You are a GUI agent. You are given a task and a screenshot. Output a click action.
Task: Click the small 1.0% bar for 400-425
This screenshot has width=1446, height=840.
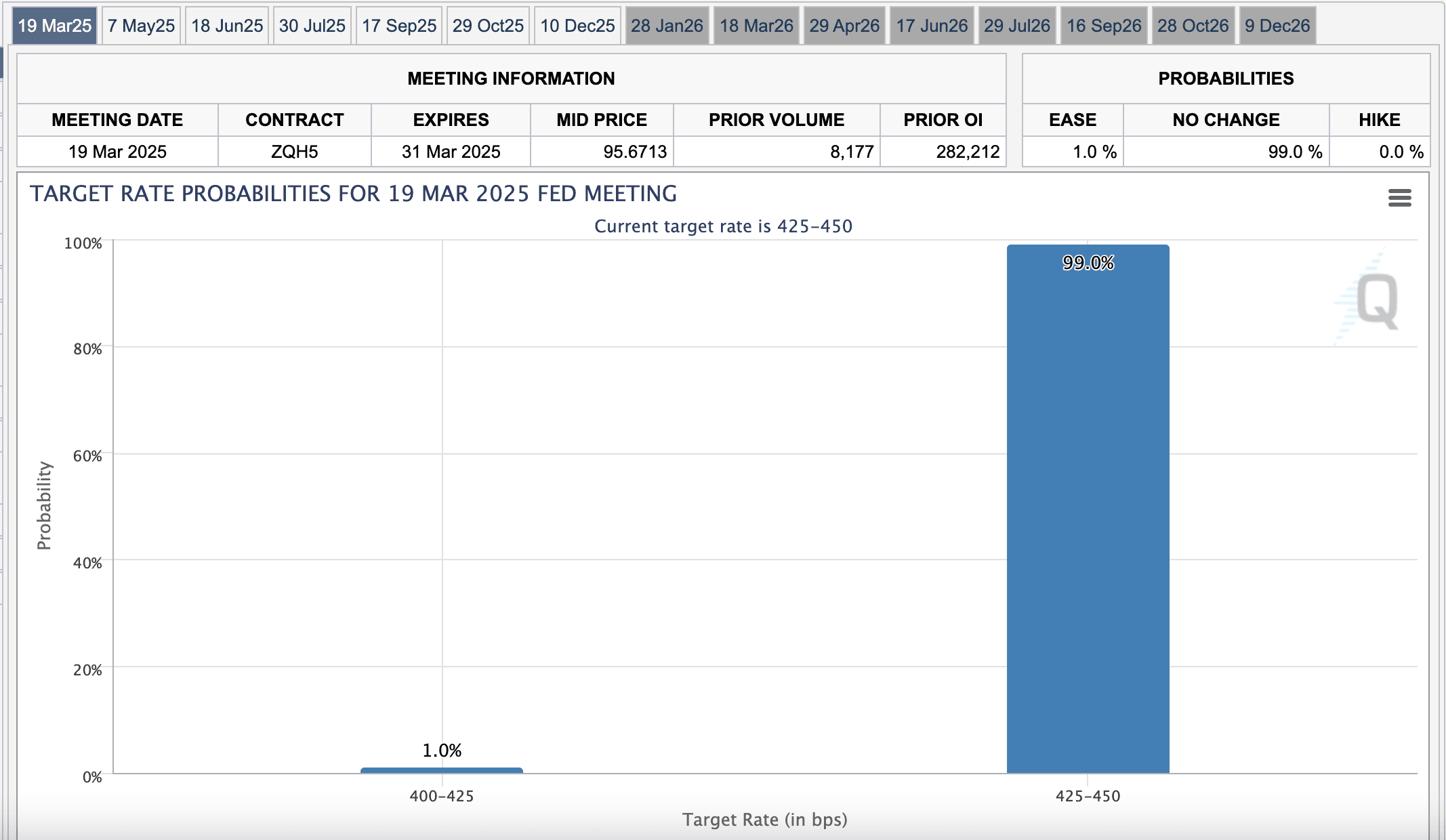441,770
